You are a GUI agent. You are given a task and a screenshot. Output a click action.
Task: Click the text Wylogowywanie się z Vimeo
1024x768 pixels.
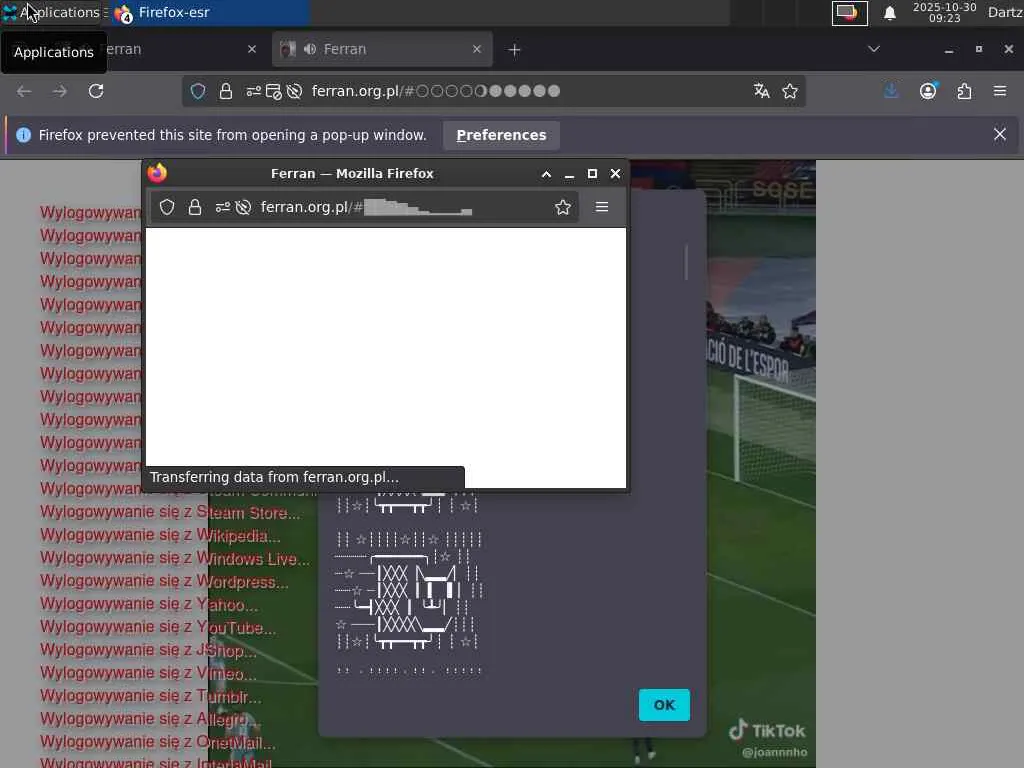click(148, 673)
